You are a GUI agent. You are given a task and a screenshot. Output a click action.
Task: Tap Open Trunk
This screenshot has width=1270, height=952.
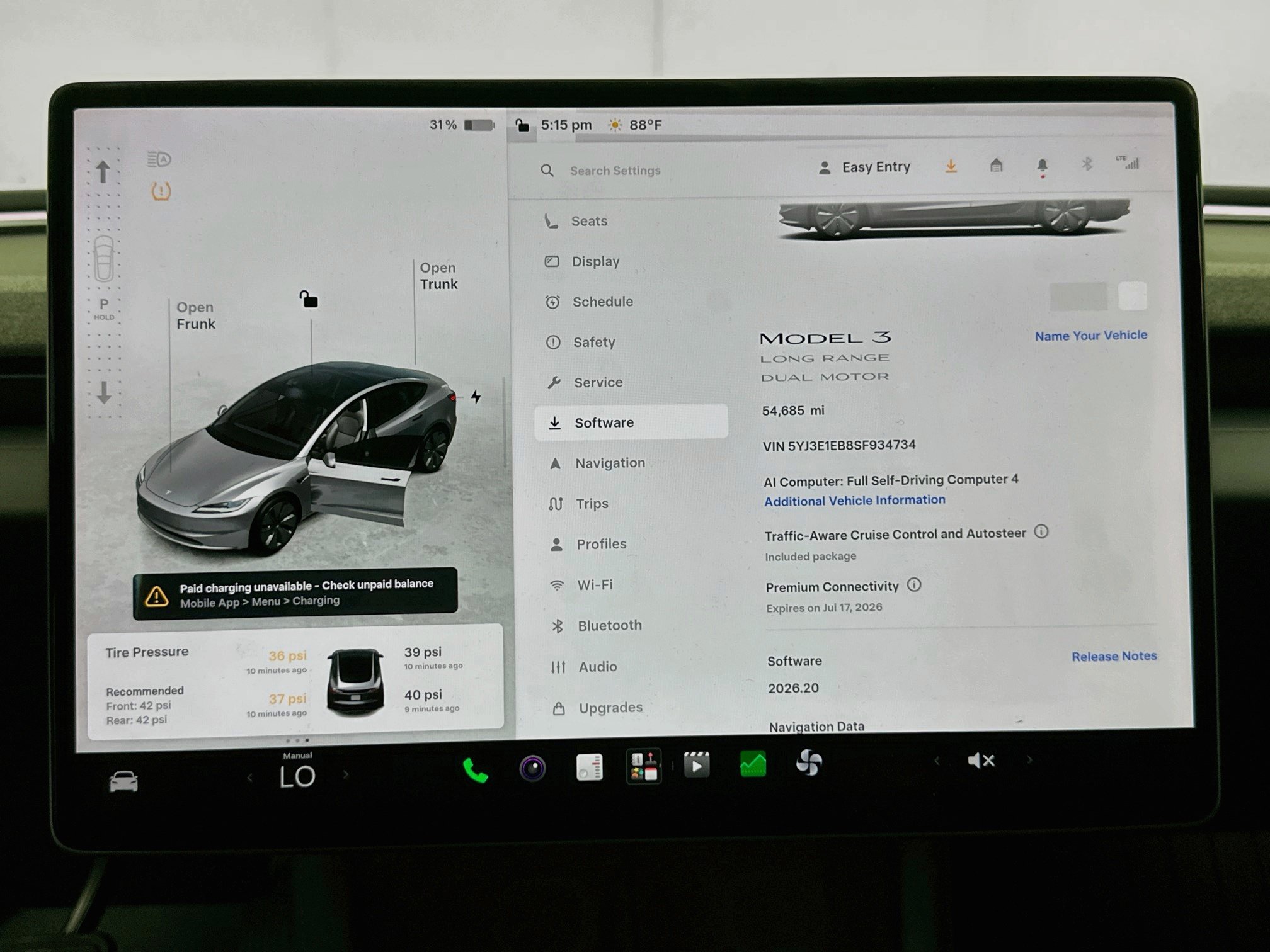click(438, 276)
